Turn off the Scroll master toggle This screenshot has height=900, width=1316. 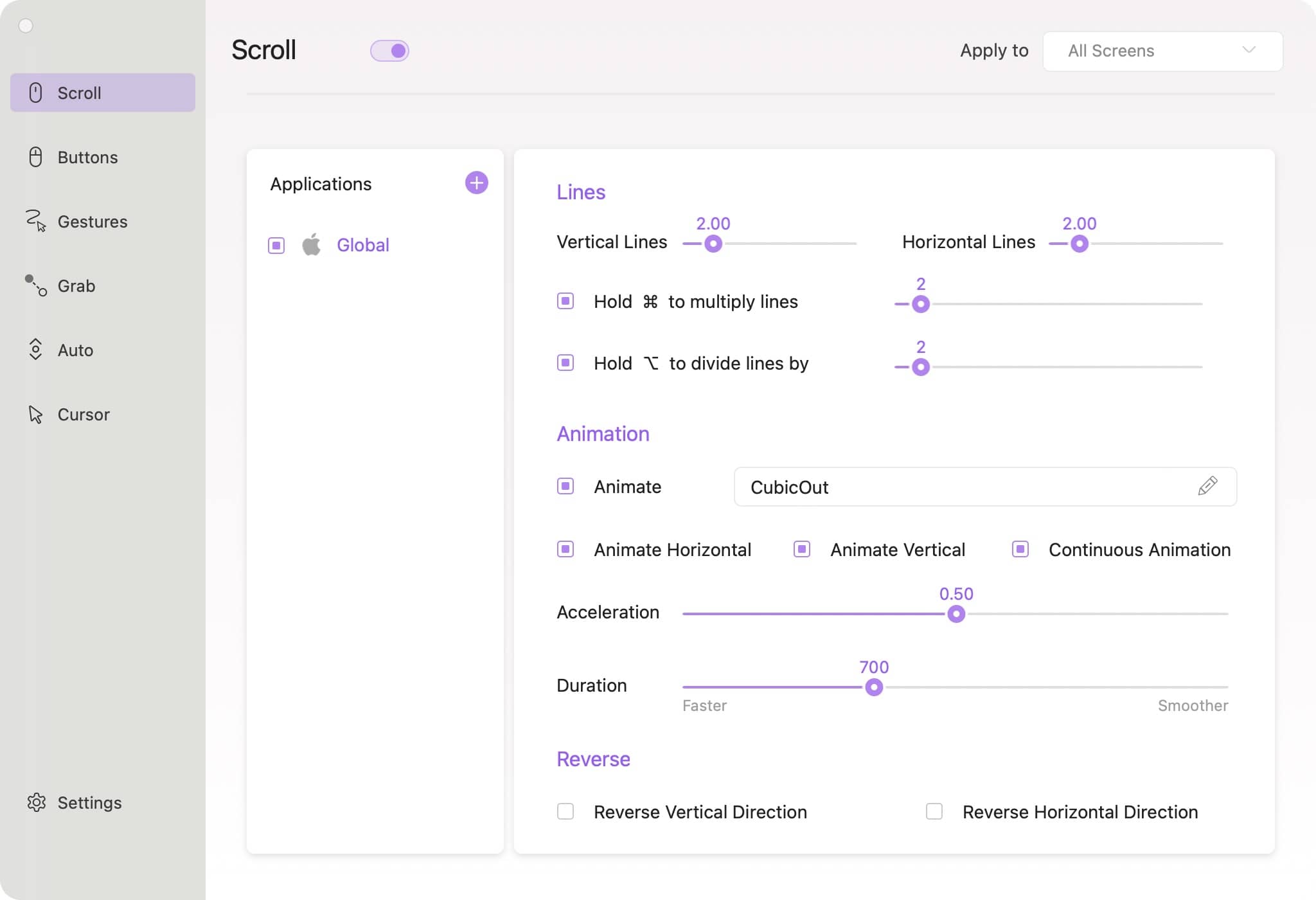pos(389,51)
